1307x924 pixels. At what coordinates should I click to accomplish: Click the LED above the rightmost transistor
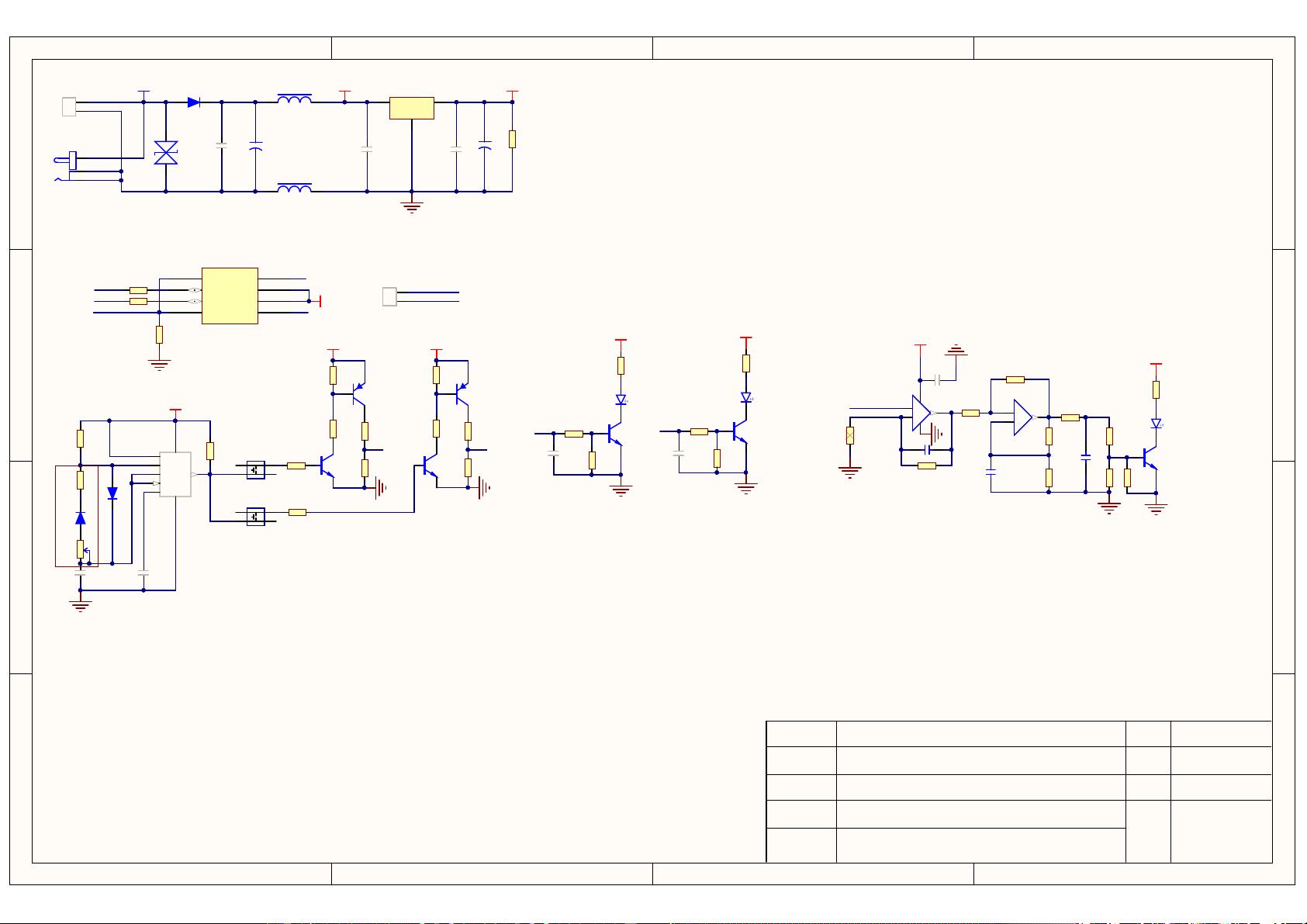1156,424
